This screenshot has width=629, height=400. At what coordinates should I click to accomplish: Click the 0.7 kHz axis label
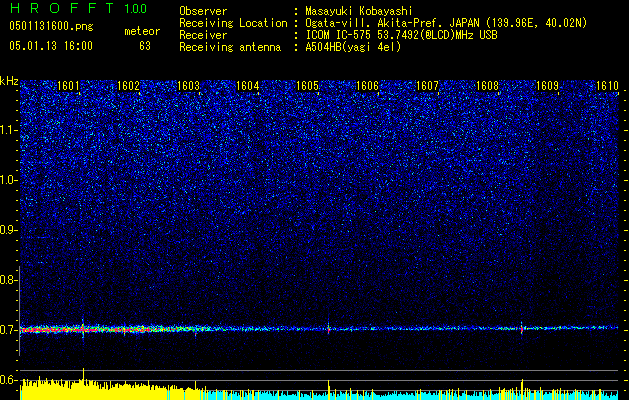point(8,330)
